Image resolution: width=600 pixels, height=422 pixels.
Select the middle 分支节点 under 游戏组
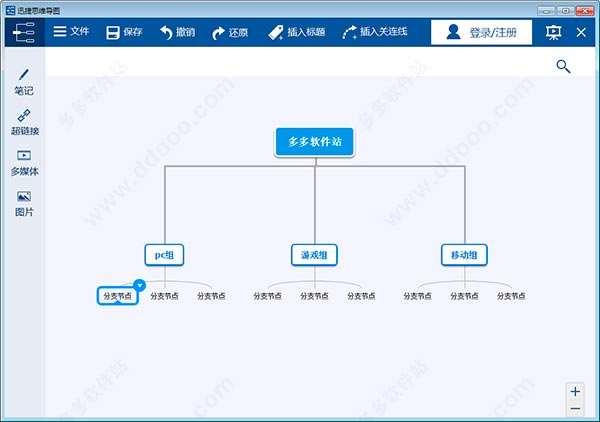coord(314,296)
